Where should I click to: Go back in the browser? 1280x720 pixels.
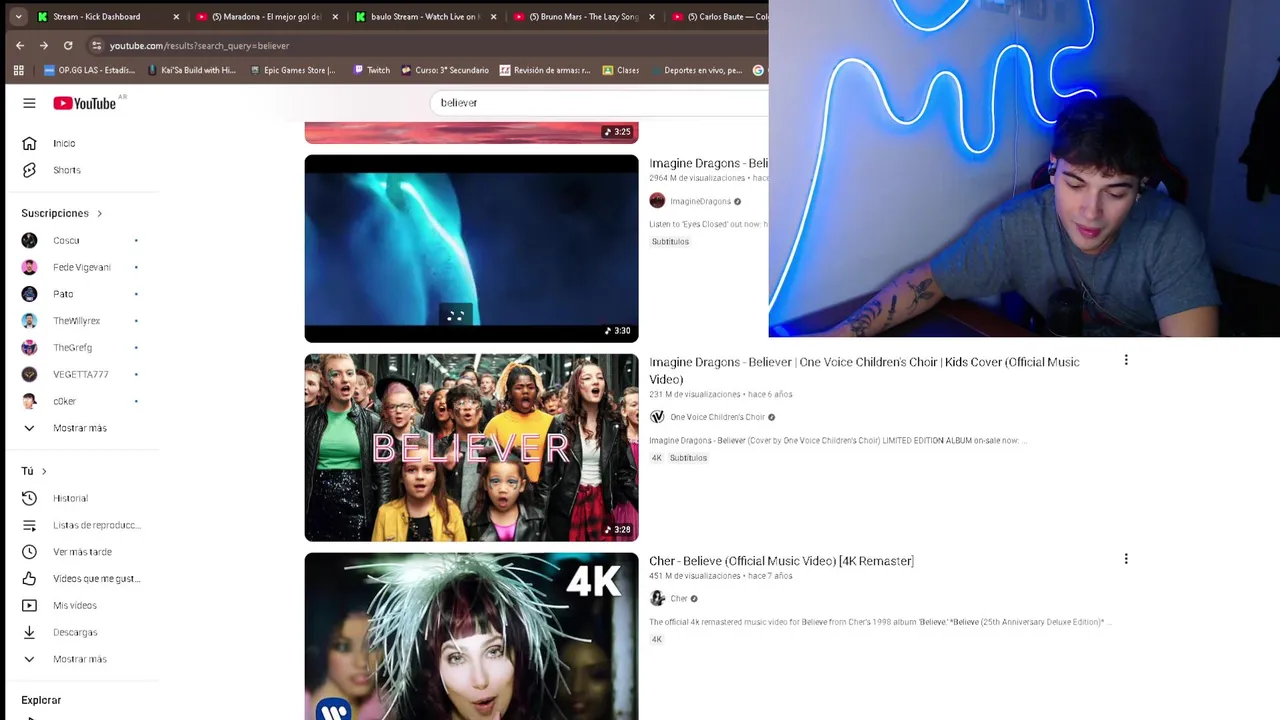pos(20,45)
